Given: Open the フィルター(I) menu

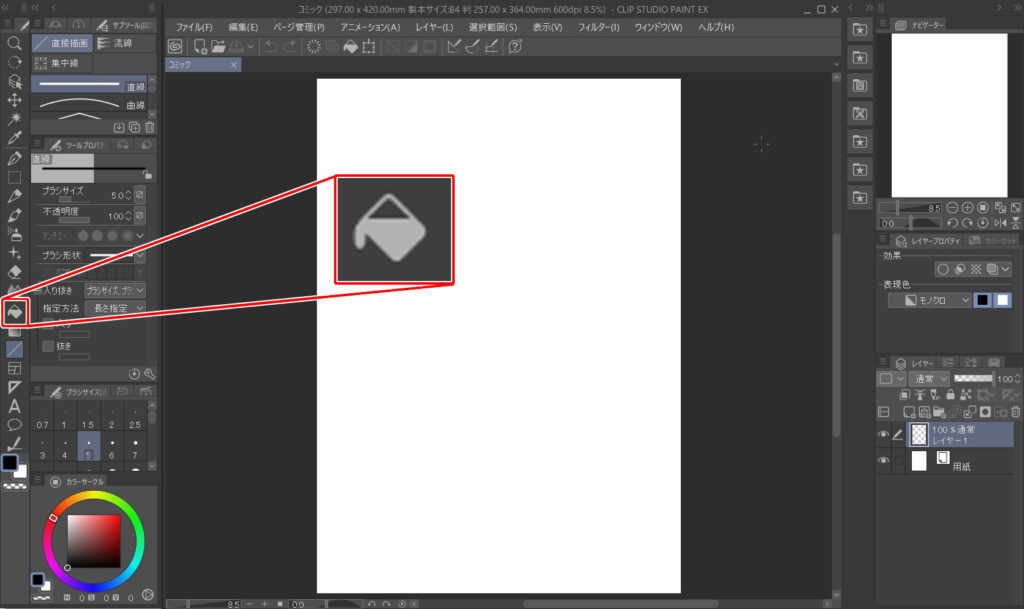Looking at the screenshot, I should (x=599, y=27).
